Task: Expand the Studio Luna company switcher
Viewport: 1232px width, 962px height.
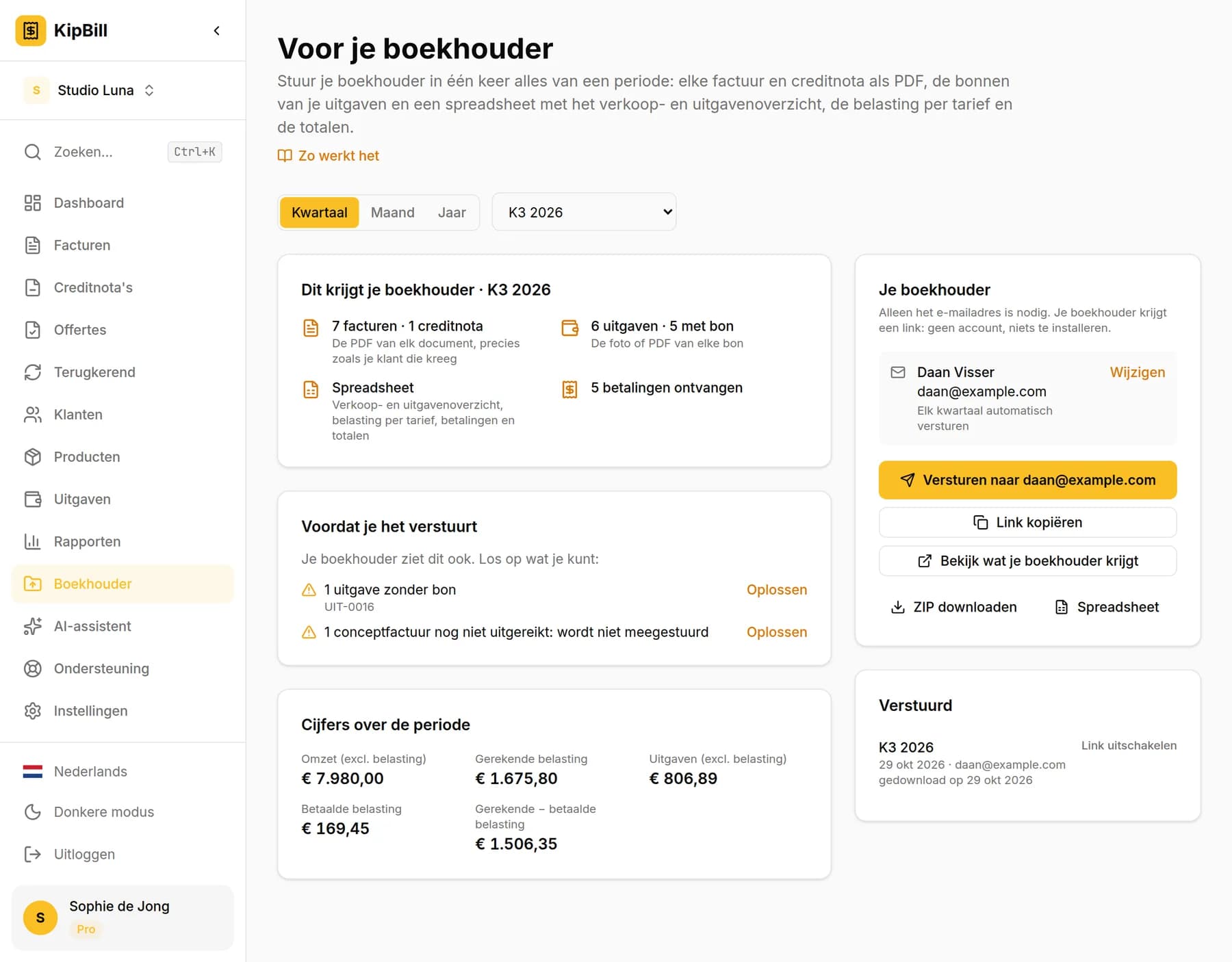Action: (89, 90)
